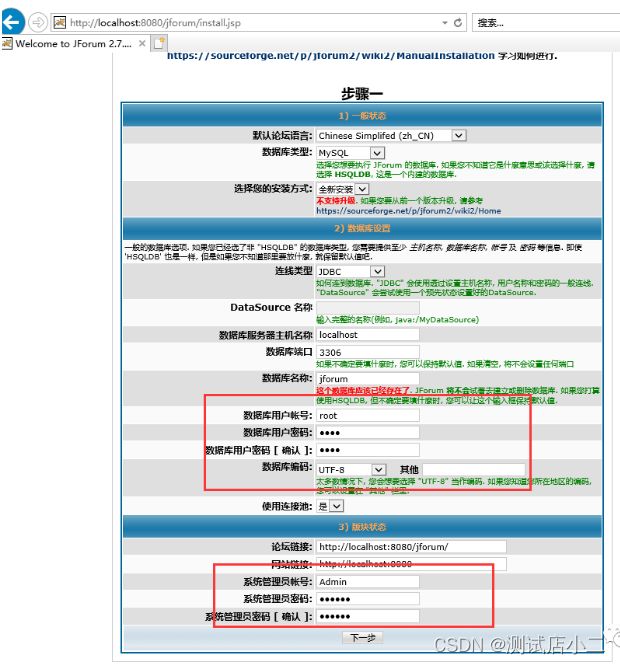Click the browser forward arrow button
Screen dimensions: 620x664
tap(38, 22)
